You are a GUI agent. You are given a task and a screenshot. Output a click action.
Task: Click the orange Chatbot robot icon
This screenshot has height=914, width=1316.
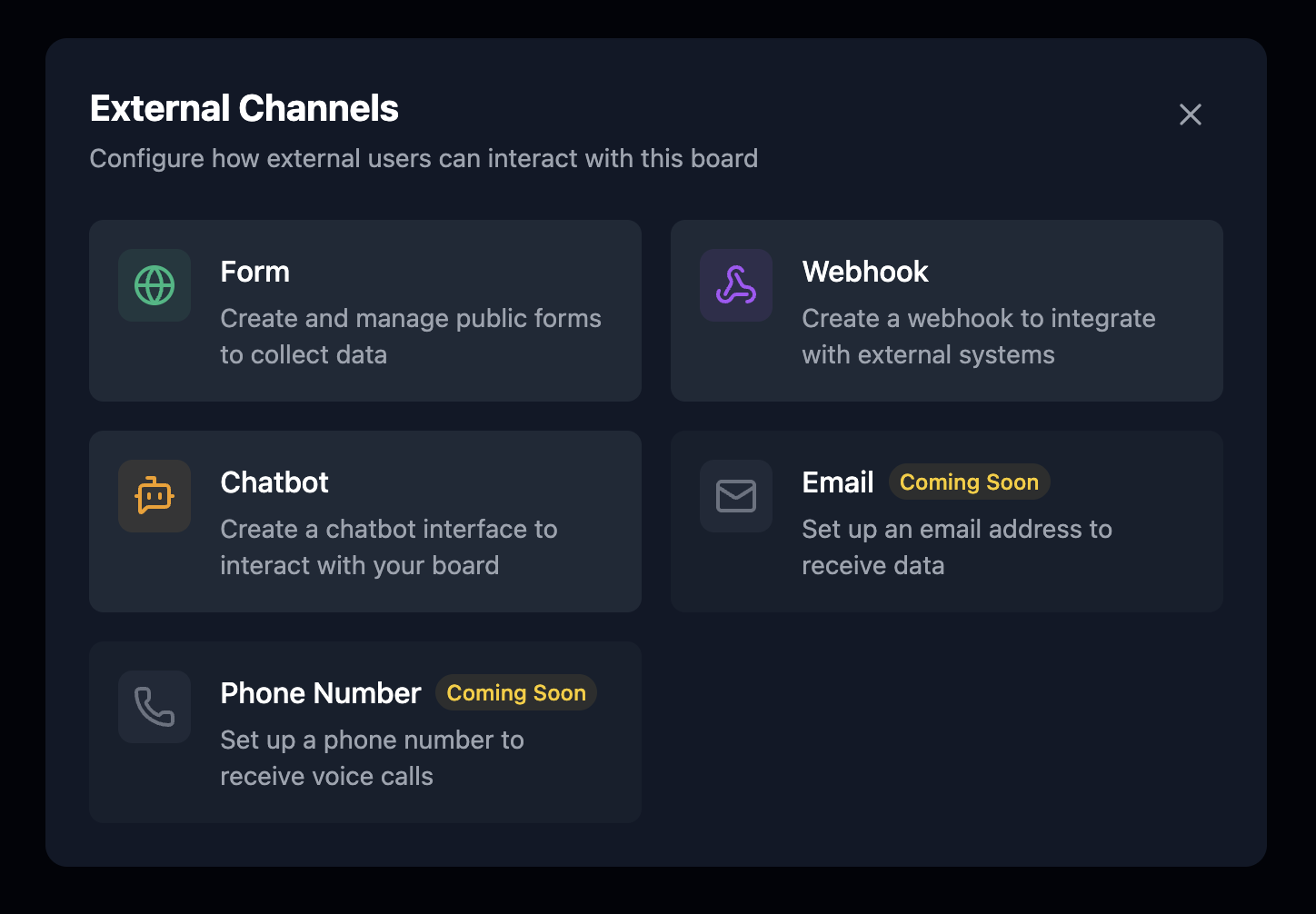(155, 496)
